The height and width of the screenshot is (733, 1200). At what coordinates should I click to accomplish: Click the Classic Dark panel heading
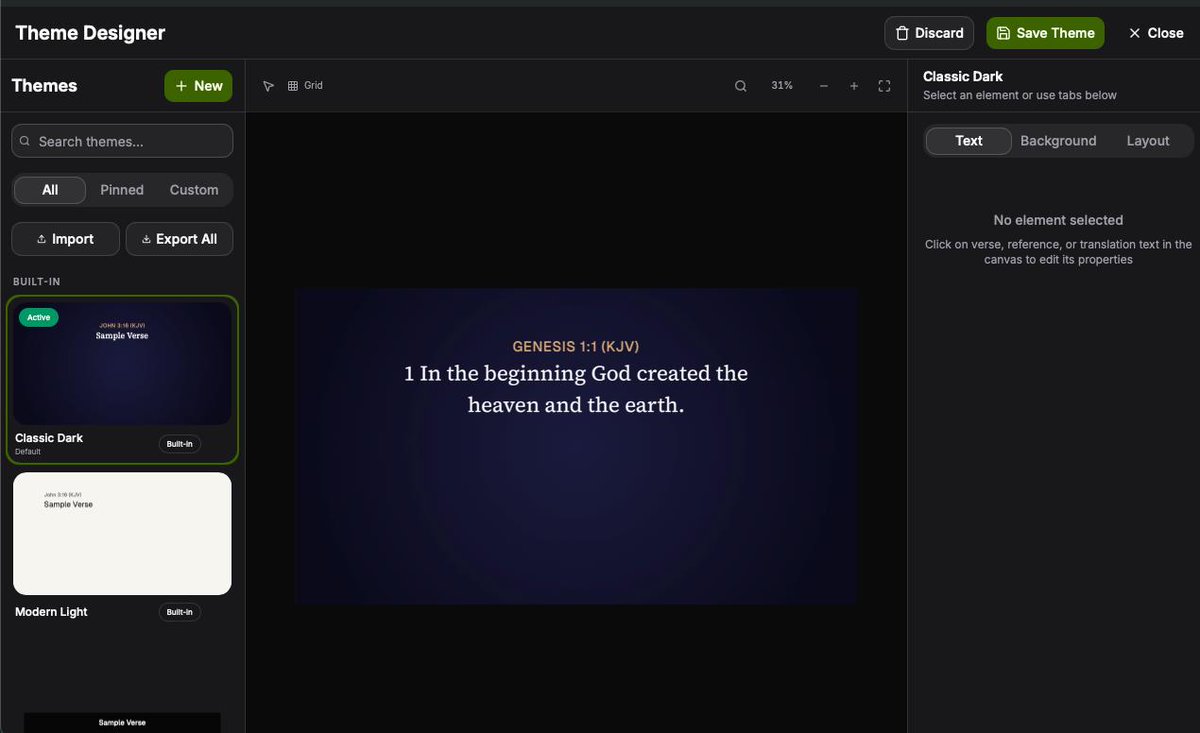coord(963,76)
